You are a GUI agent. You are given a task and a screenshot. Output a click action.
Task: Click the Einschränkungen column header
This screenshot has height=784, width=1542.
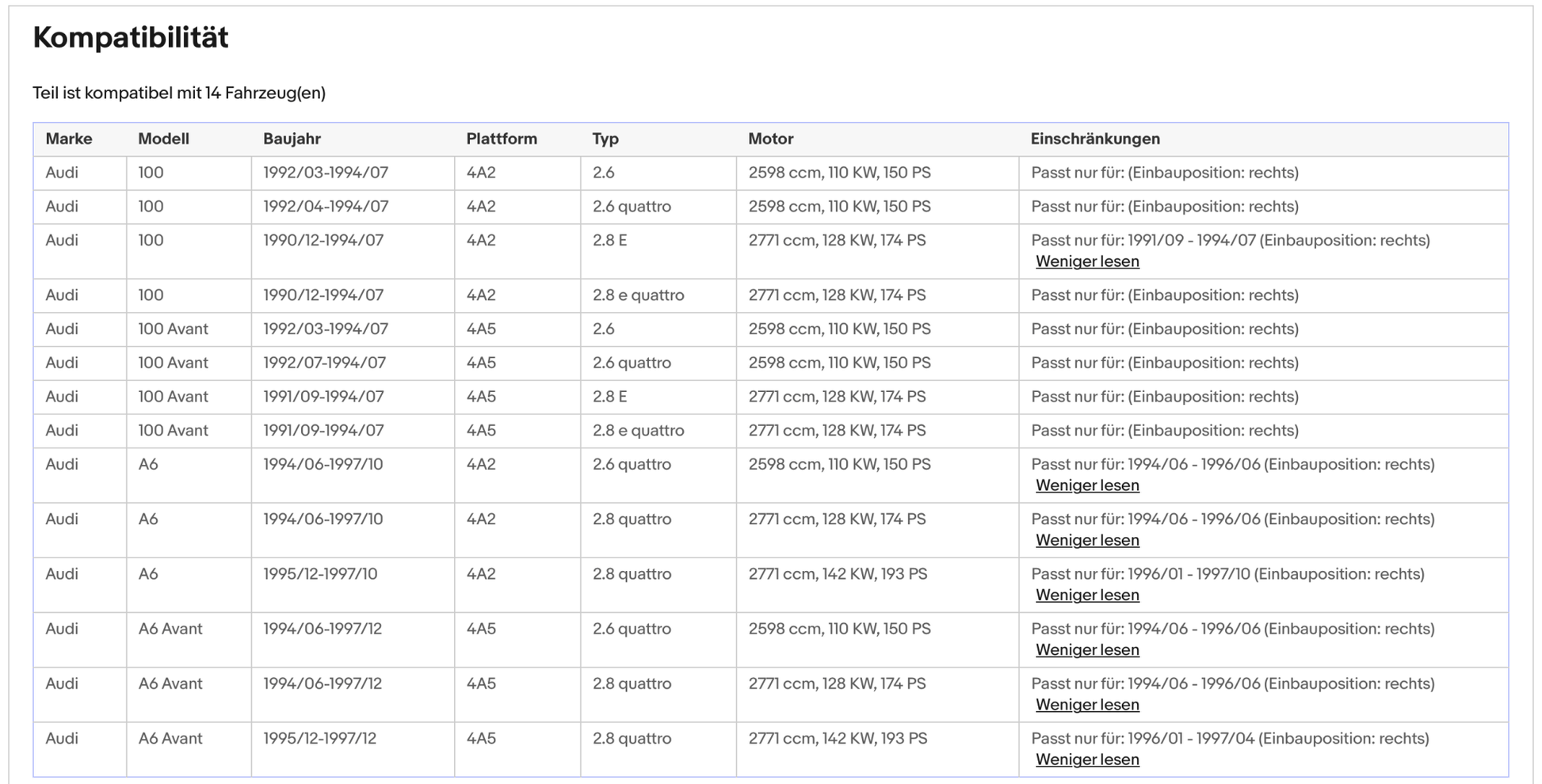[x=1094, y=139]
